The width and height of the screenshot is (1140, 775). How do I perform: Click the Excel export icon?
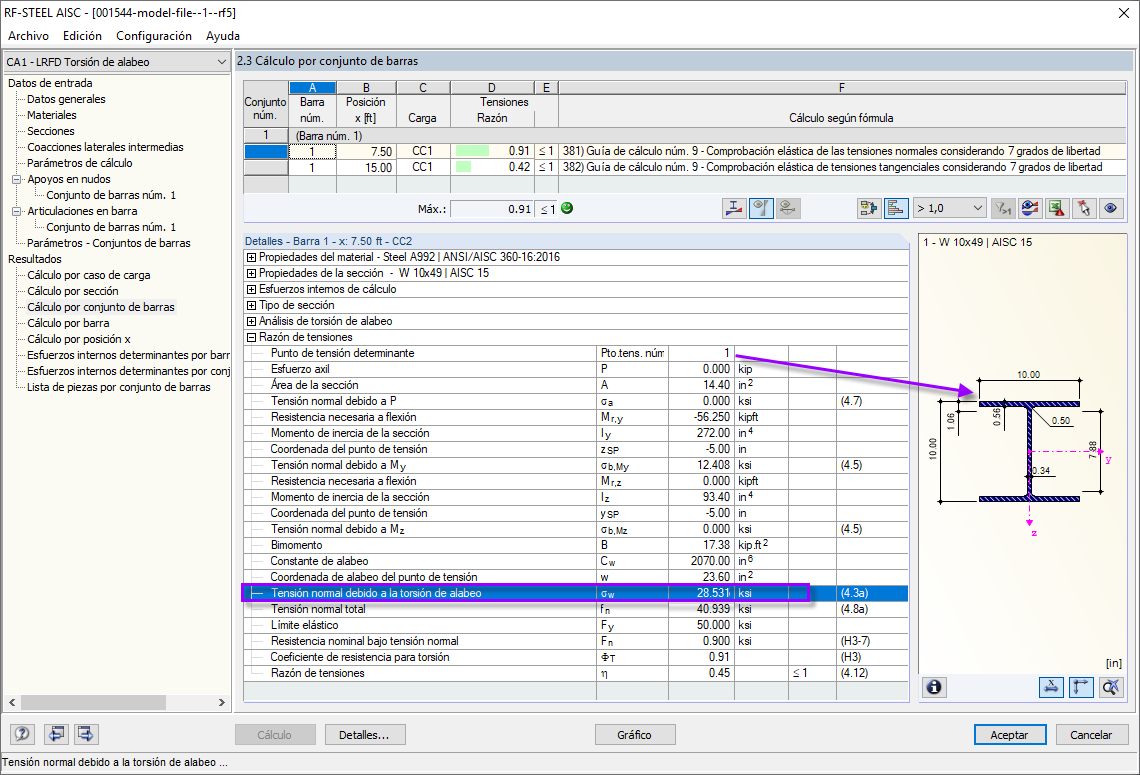1056,209
